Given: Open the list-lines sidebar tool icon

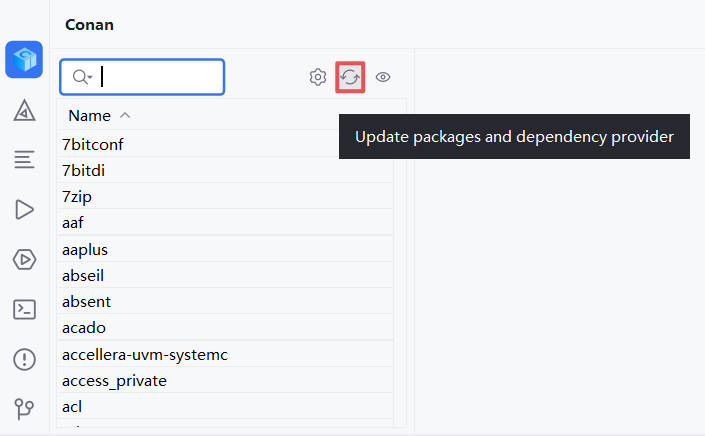Looking at the screenshot, I should click(x=24, y=159).
